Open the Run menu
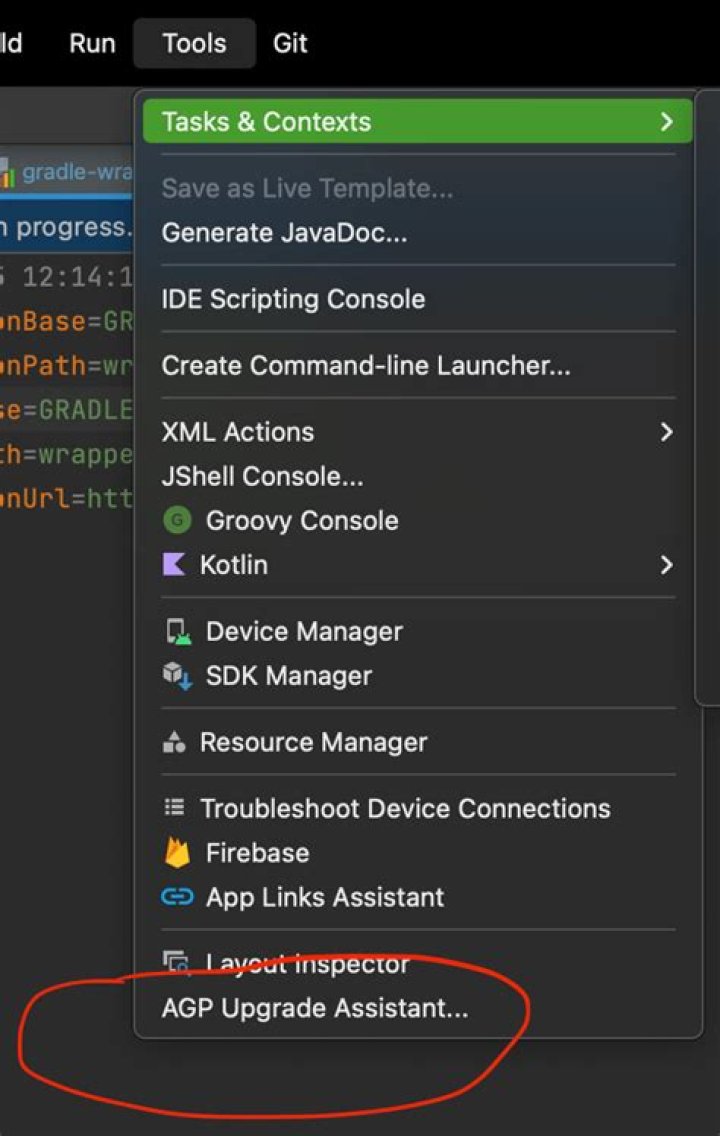 (x=92, y=43)
